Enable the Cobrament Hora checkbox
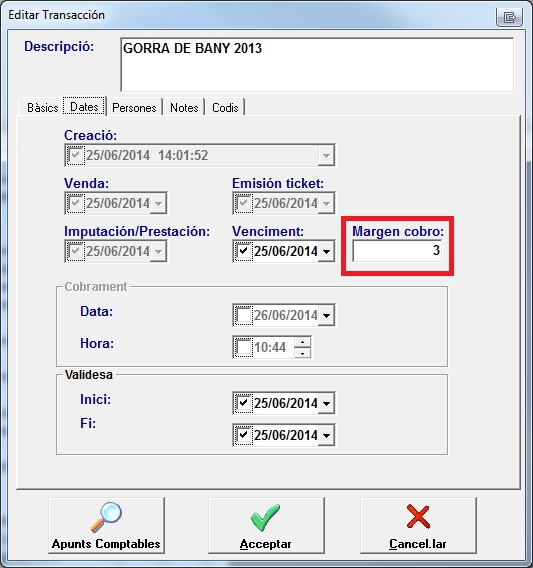This screenshot has width=533, height=568. coord(243,347)
